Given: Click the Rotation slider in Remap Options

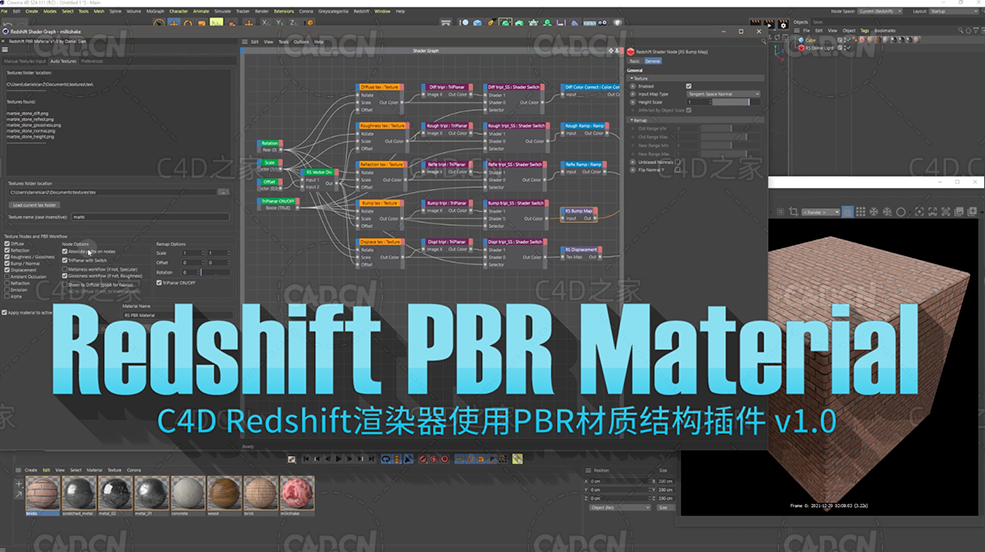Looking at the screenshot, I should tap(215, 272).
